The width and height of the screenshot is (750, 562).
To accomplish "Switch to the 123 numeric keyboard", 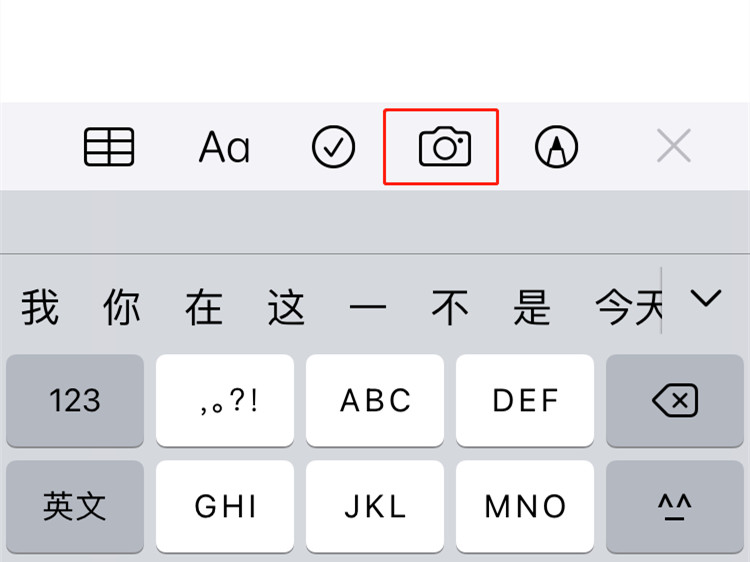I will click(75, 400).
